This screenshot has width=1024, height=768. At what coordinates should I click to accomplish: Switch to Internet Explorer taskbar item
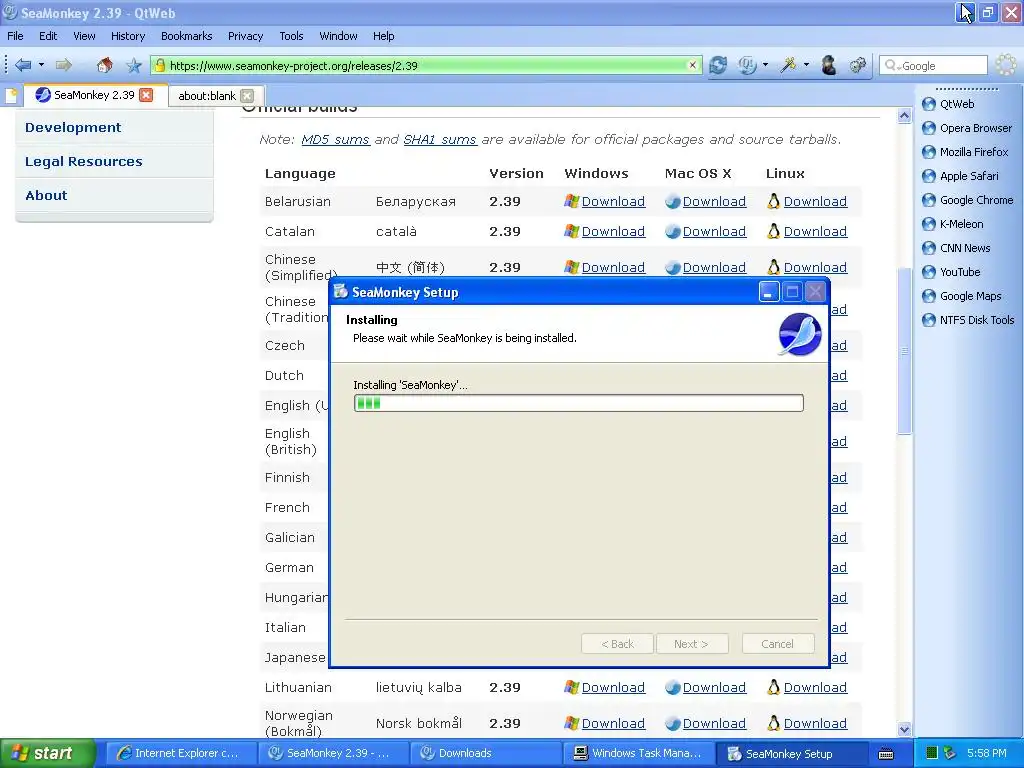point(180,753)
